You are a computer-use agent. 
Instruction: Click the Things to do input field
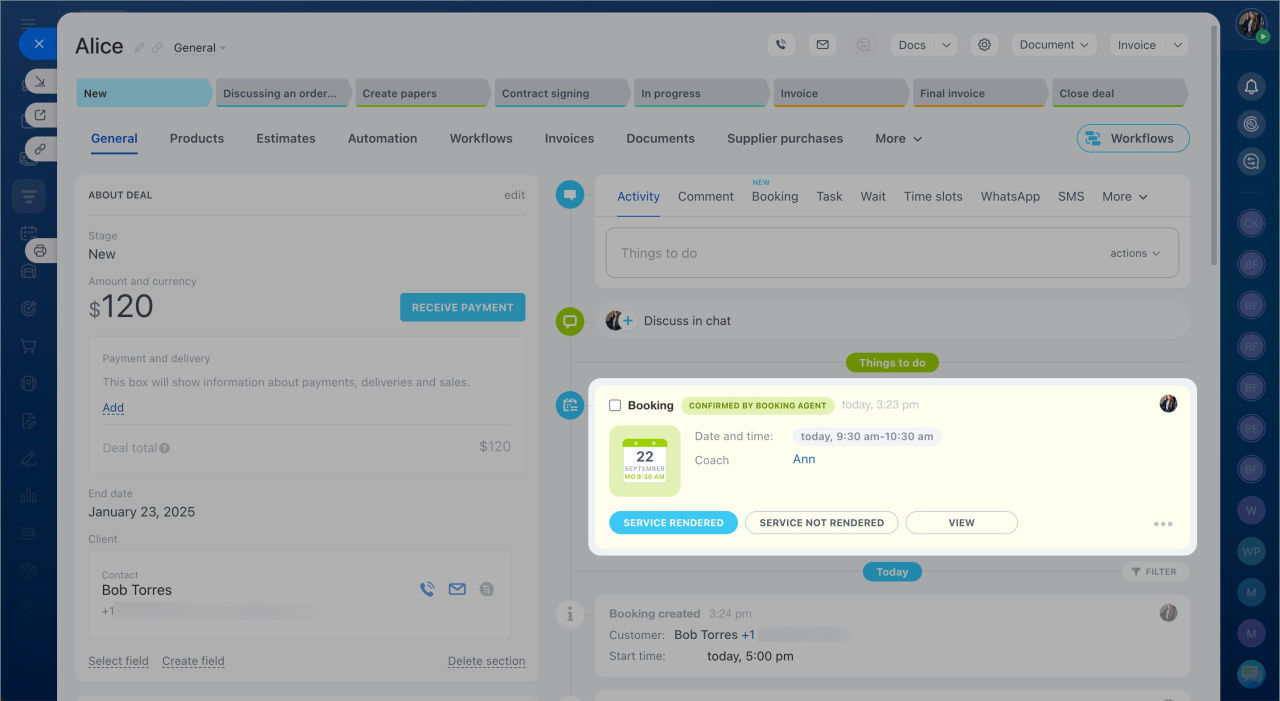tap(850, 254)
